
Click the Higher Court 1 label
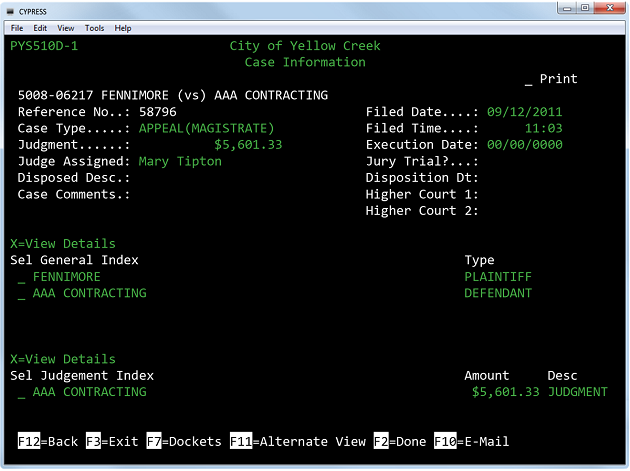click(422, 194)
